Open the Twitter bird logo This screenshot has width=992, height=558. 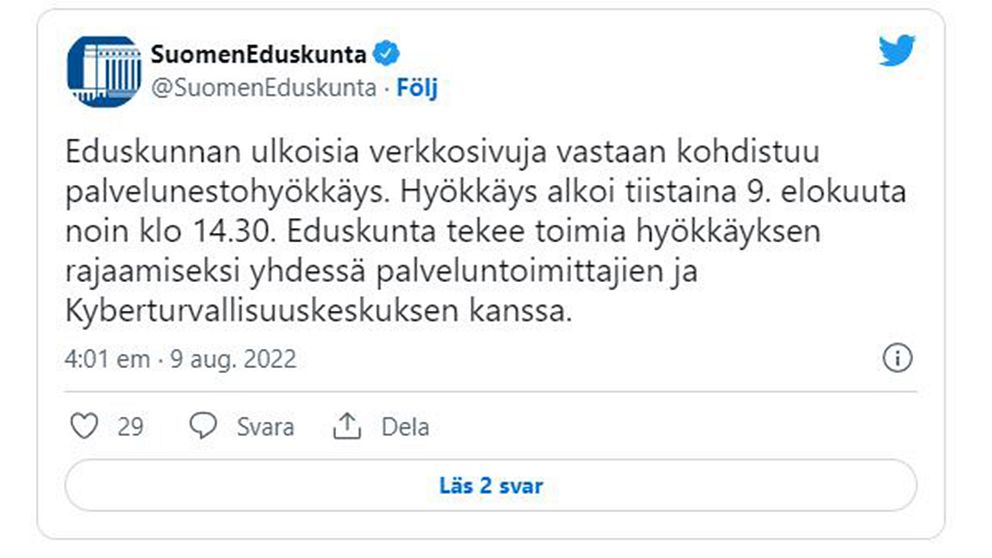click(x=896, y=51)
